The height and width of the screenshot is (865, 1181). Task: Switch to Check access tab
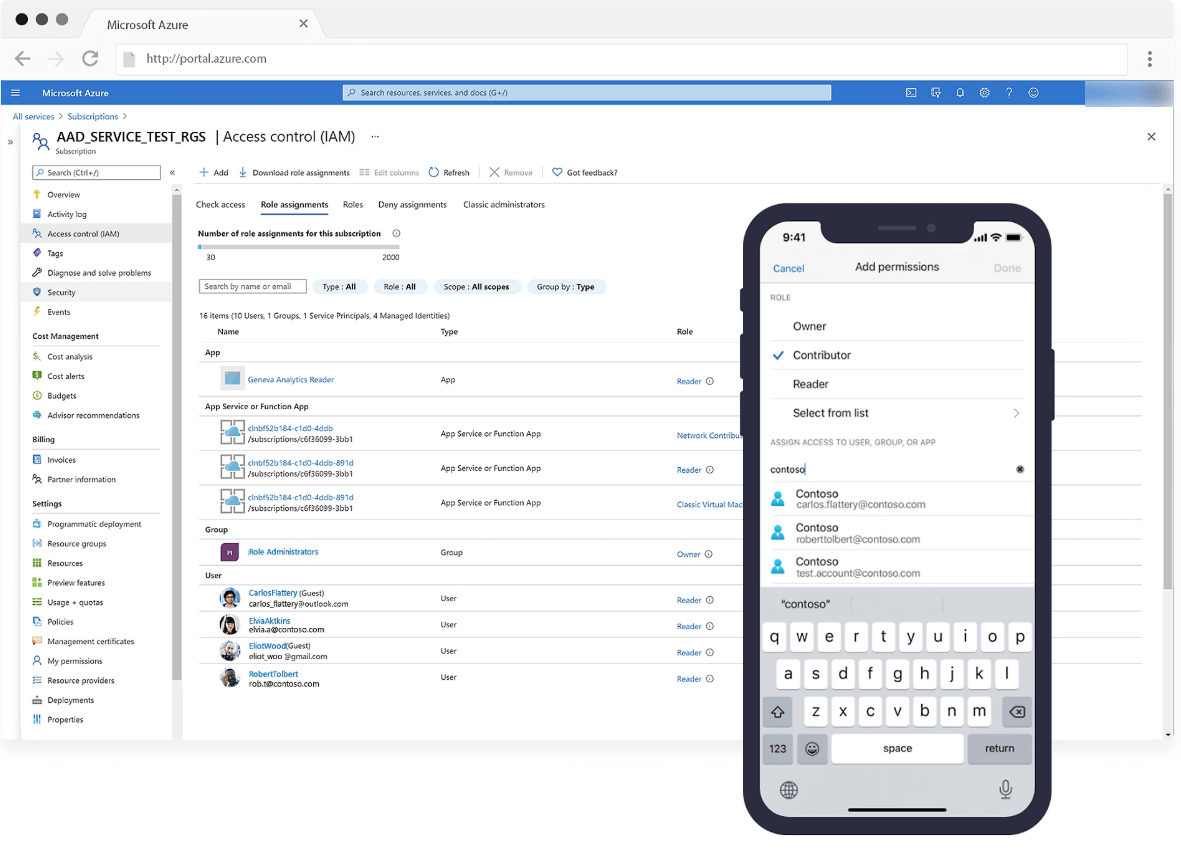pos(221,205)
